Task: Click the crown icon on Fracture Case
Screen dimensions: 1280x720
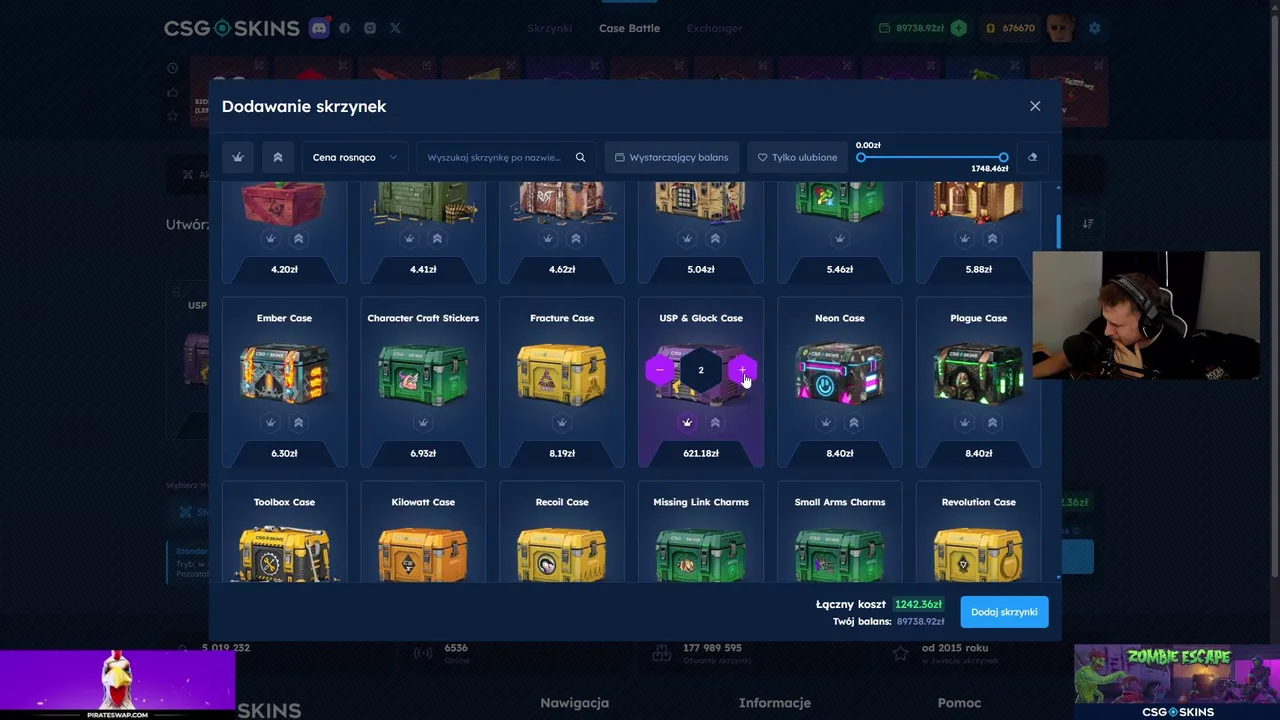Action: (x=562, y=422)
